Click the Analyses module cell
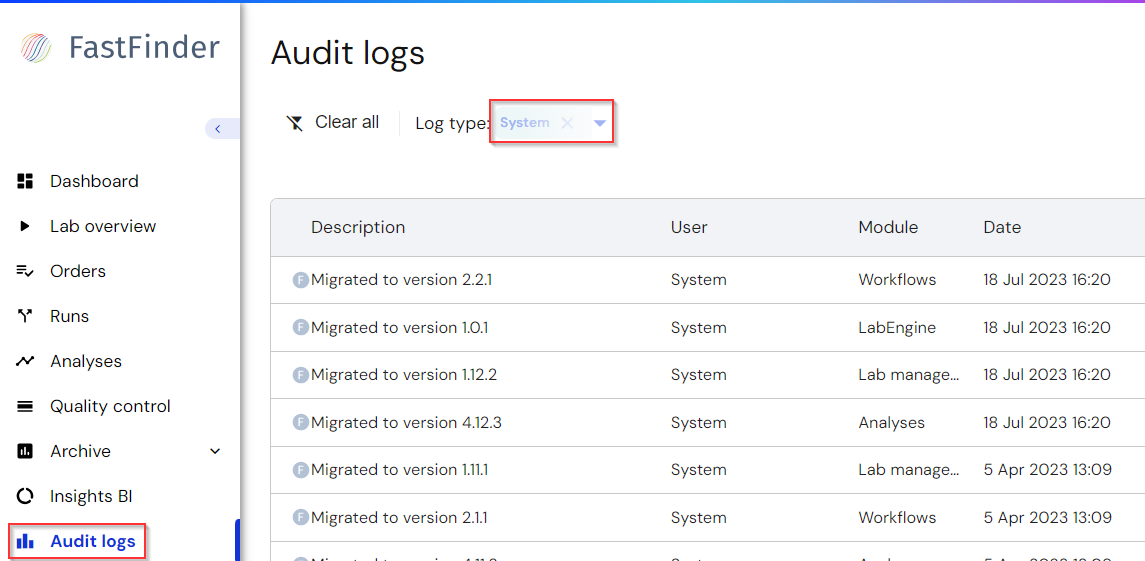The height and width of the screenshot is (561, 1145). pyautogui.click(x=891, y=422)
